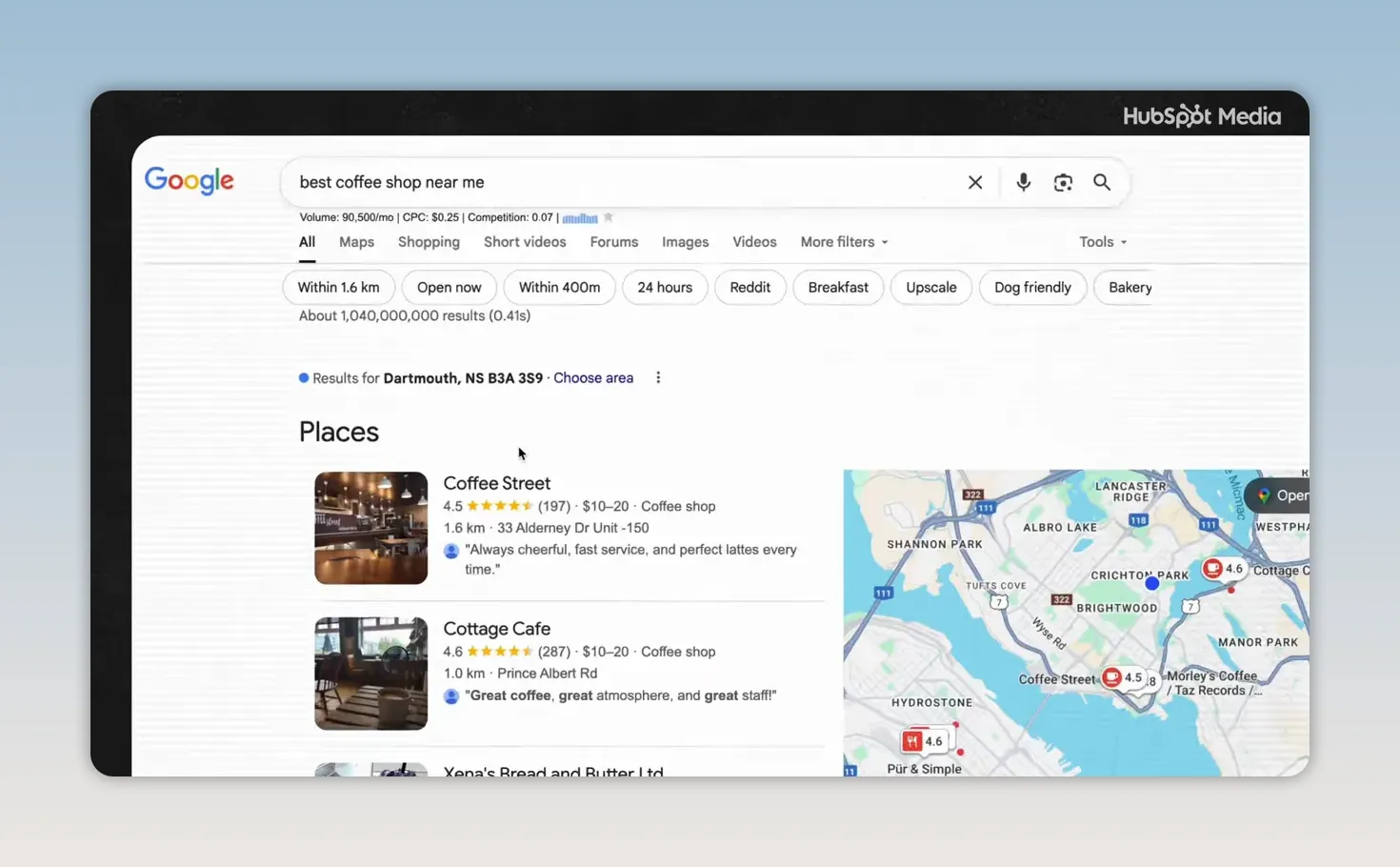Click the Morley's Coffee map label
1400x867 pixels.
coord(1212,683)
